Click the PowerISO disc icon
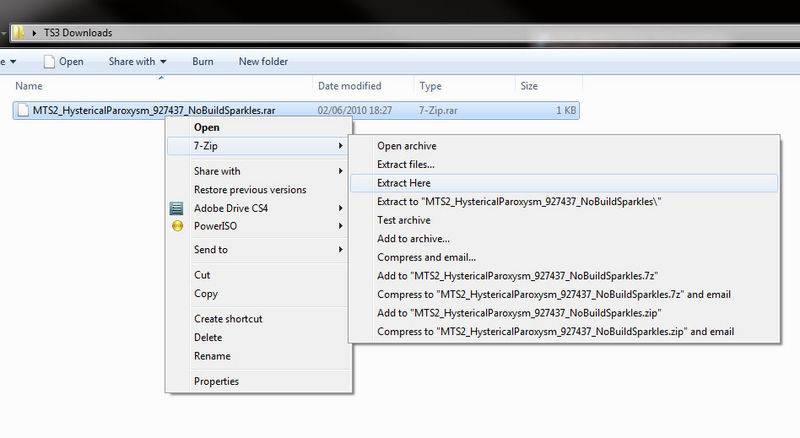This screenshot has width=800, height=438. pyautogui.click(x=177, y=226)
